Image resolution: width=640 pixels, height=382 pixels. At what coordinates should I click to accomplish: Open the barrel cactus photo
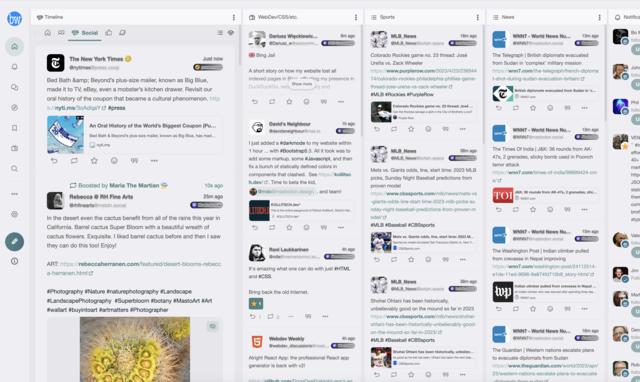coord(135,349)
